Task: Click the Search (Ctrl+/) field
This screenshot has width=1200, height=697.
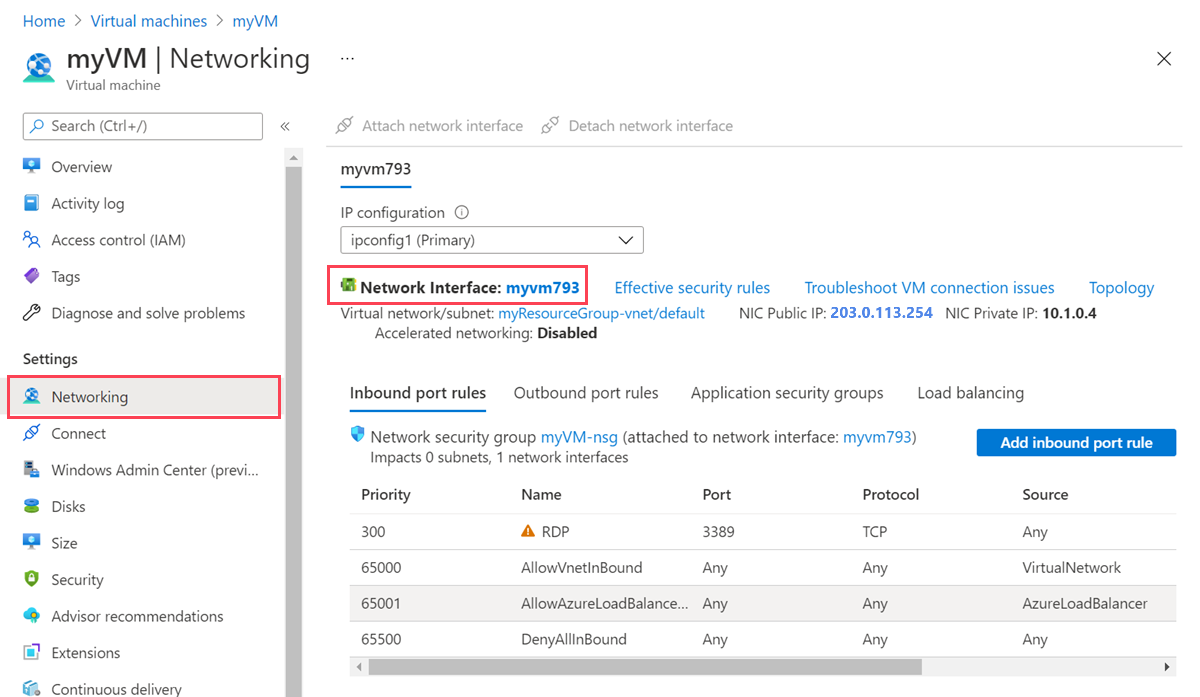Action: click(x=143, y=126)
